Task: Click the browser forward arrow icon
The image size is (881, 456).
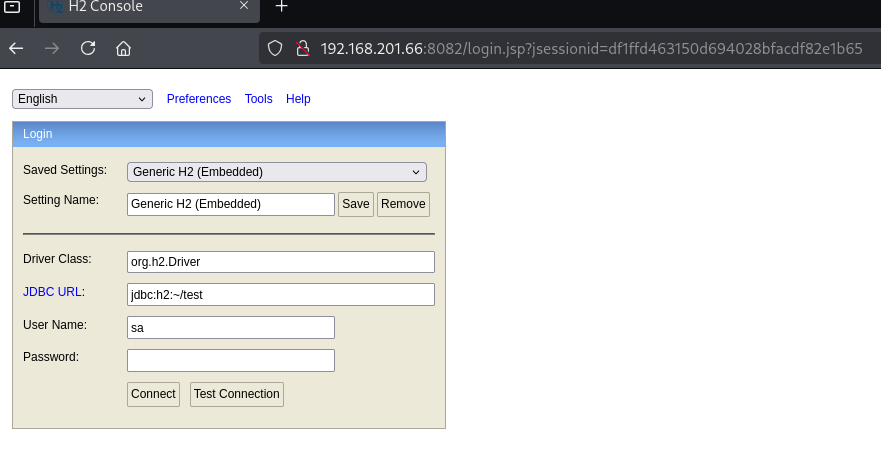Action: (52, 48)
